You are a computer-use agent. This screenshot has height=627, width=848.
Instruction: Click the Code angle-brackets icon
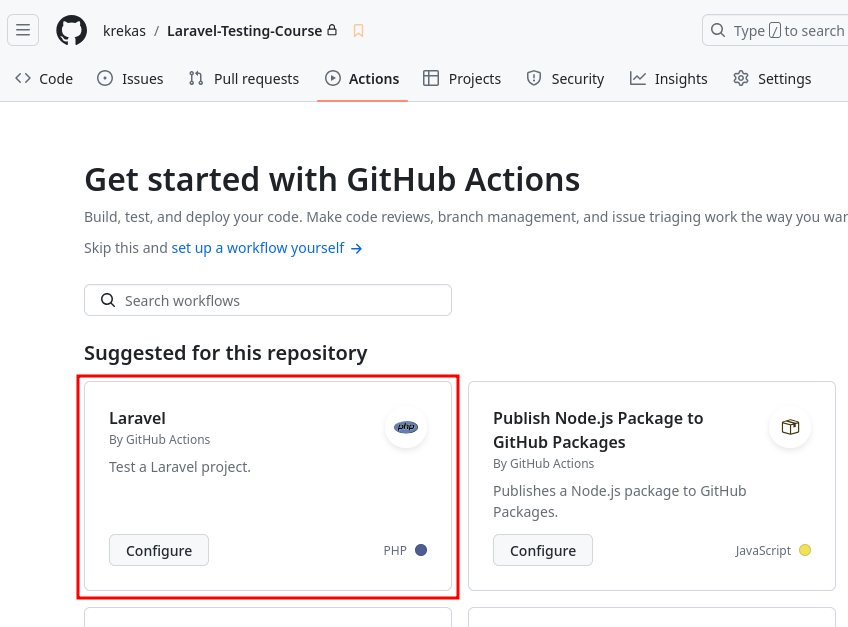click(x=23, y=78)
